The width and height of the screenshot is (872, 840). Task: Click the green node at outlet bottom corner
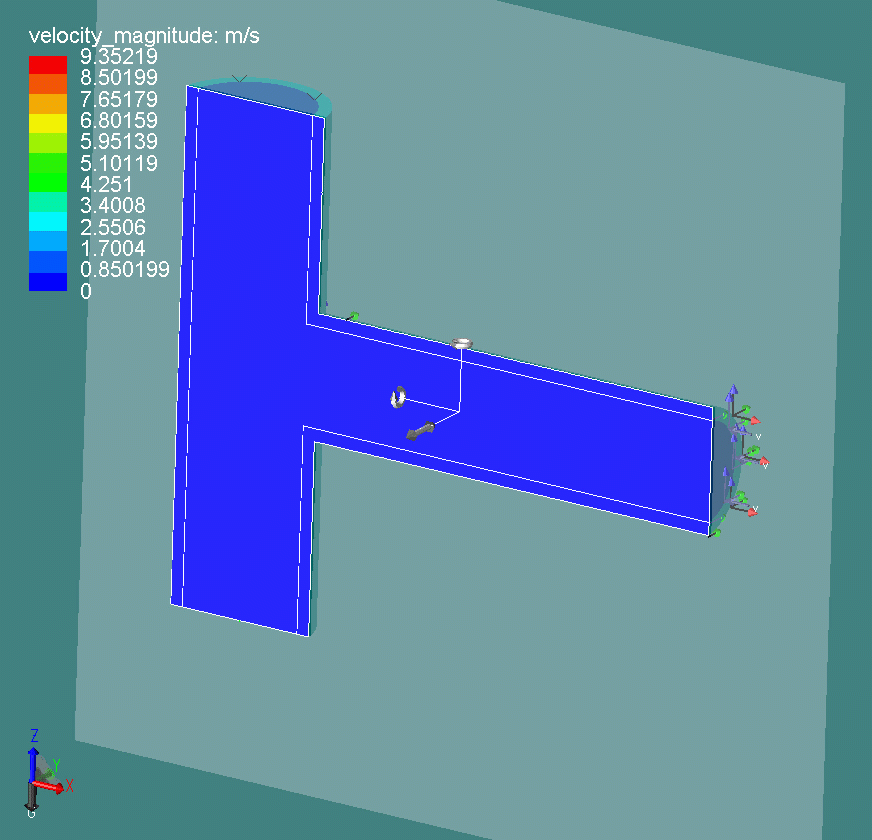click(x=716, y=533)
